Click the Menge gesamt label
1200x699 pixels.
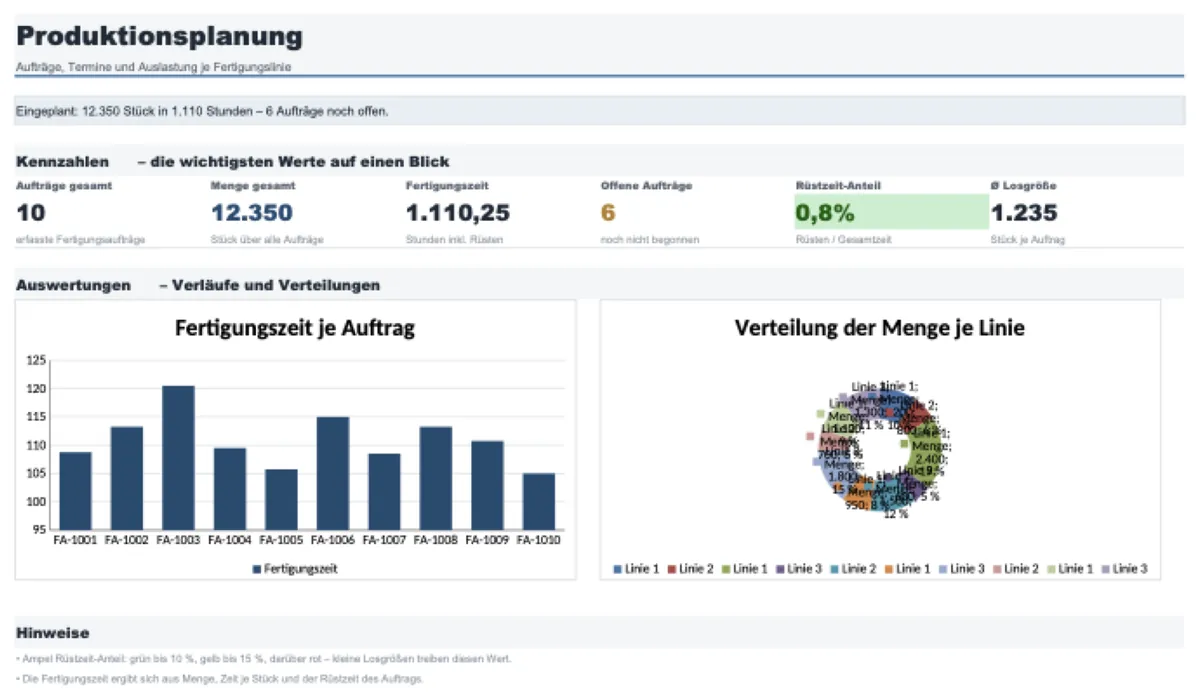pos(253,186)
